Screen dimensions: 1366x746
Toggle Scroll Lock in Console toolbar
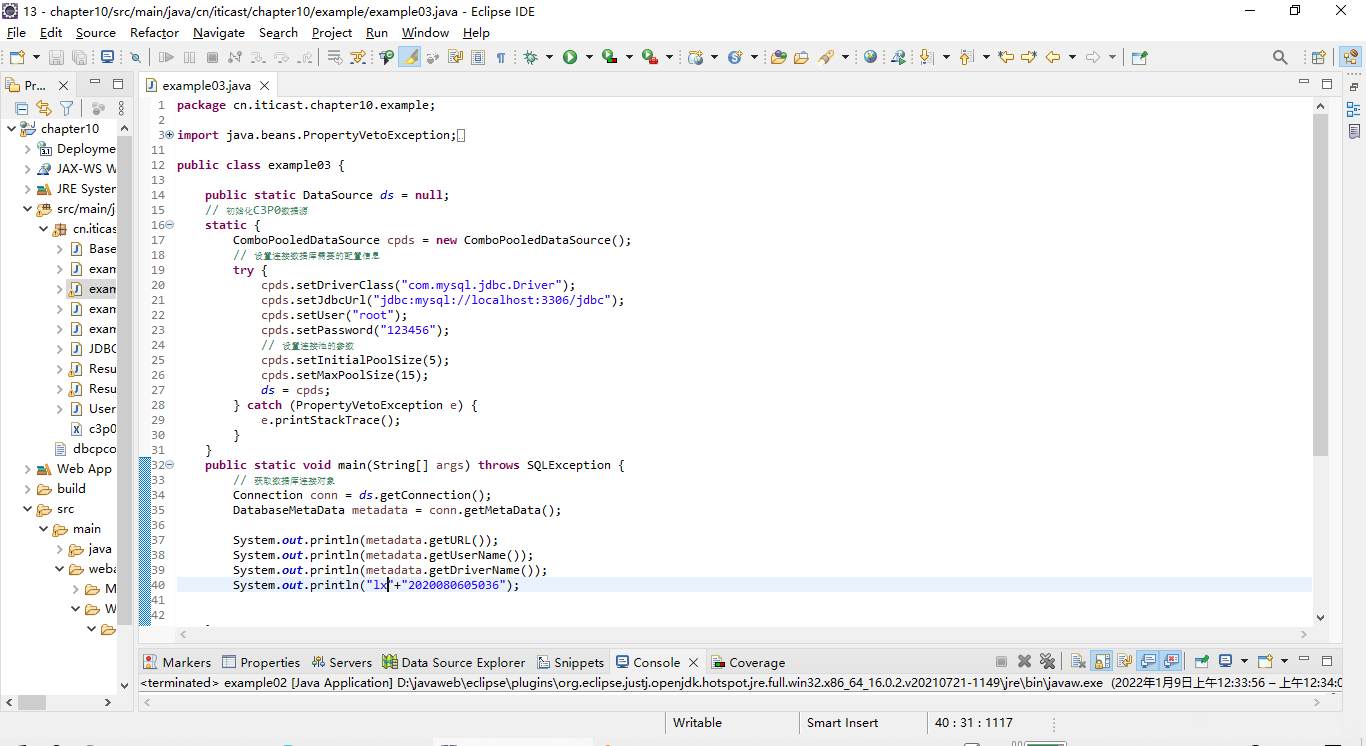[x=1102, y=661]
